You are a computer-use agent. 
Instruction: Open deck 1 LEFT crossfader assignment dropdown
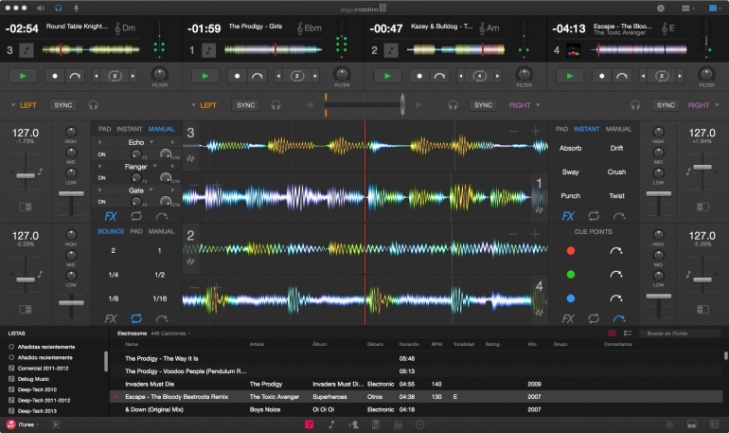pos(204,106)
